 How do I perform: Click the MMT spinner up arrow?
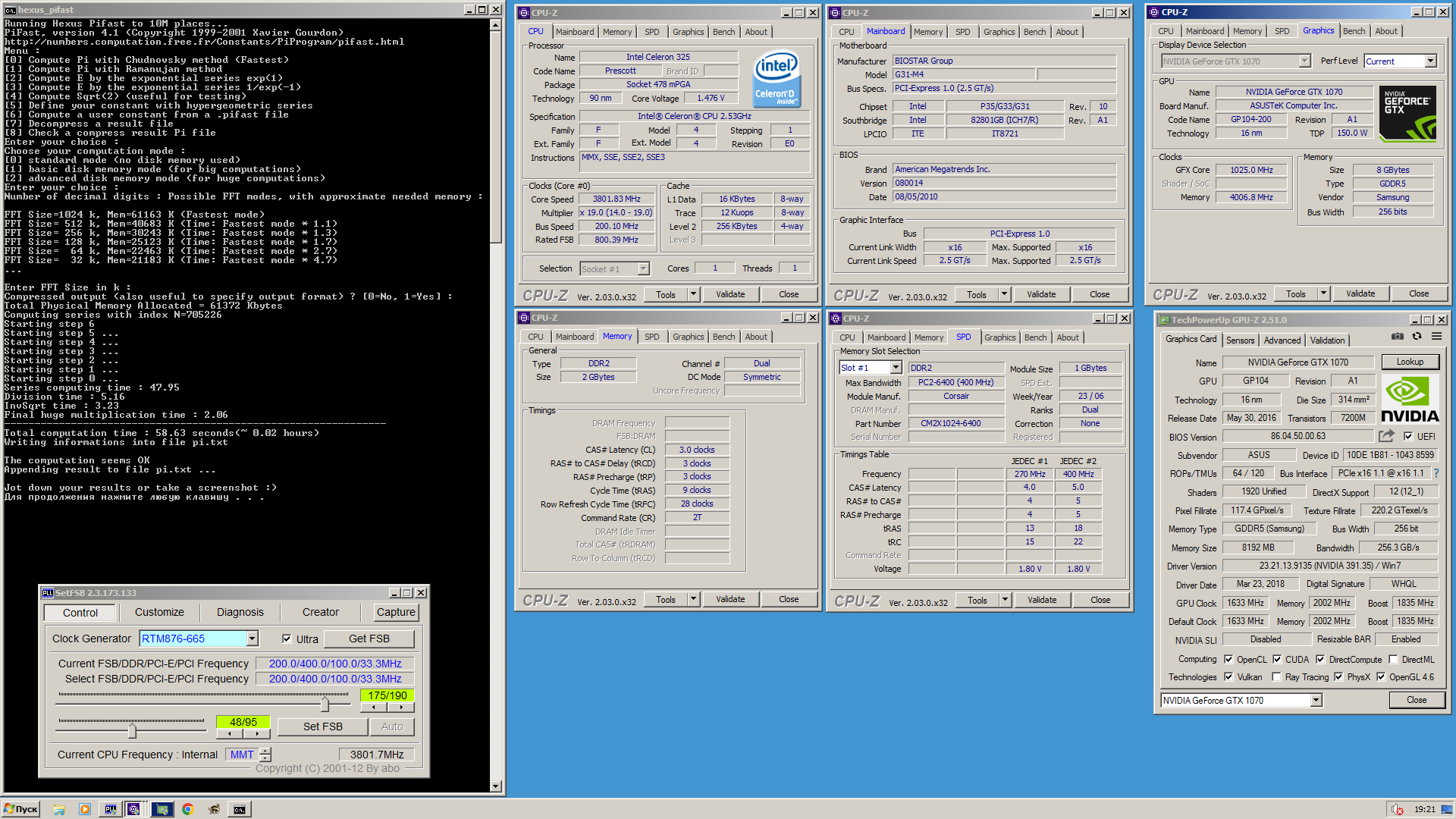click(265, 751)
